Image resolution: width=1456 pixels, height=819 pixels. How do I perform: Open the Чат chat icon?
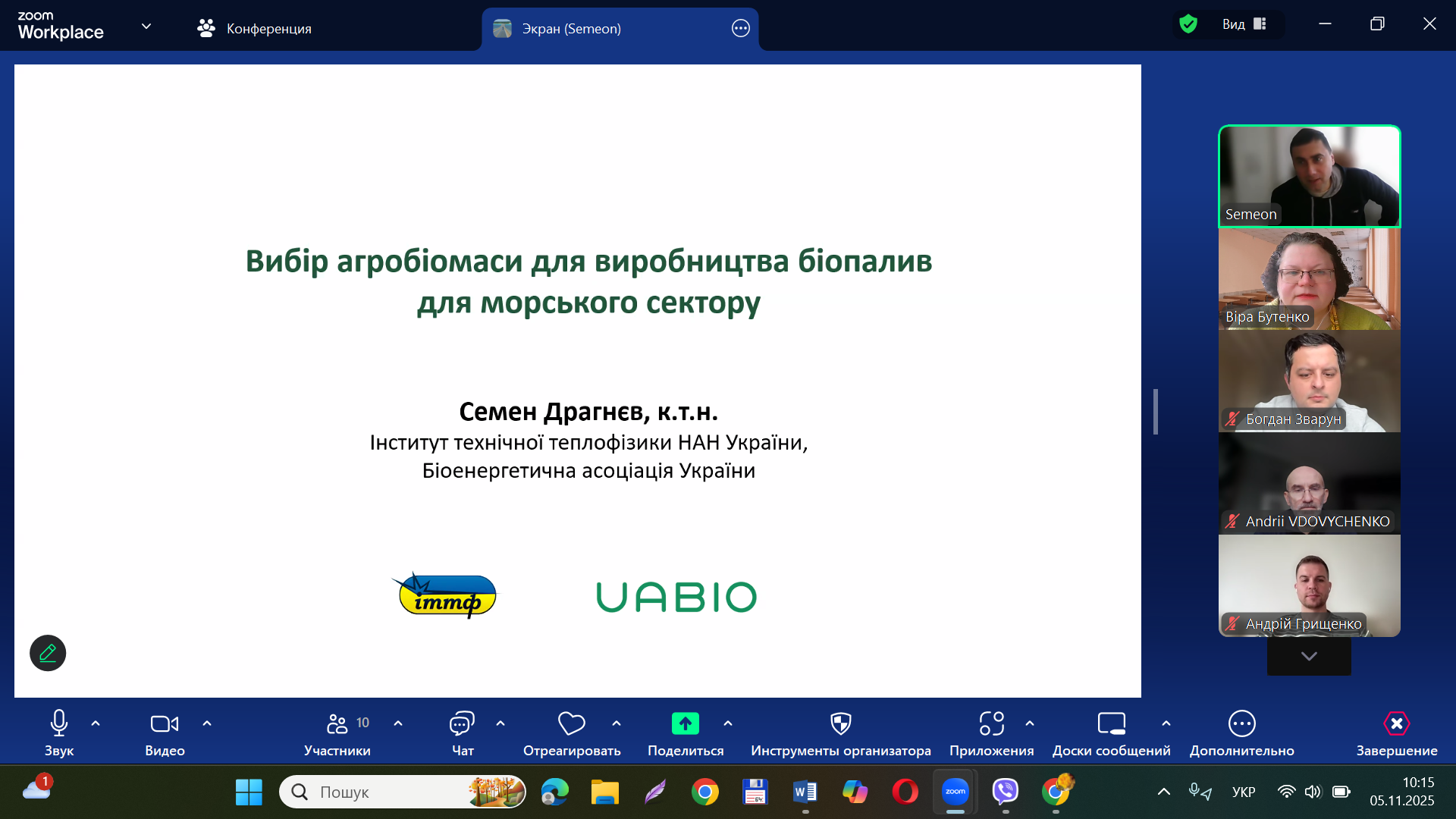click(462, 724)
